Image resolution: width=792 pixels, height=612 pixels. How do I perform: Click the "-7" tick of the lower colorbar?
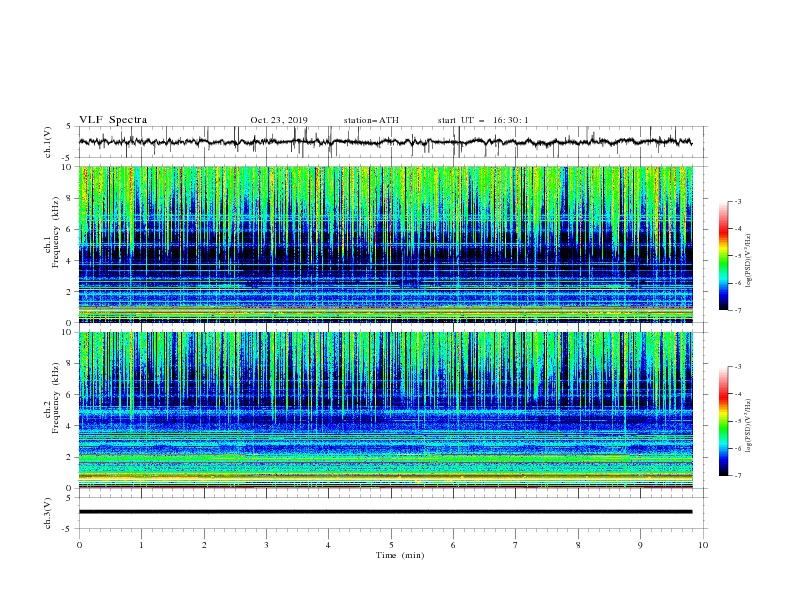pos(737,475)
